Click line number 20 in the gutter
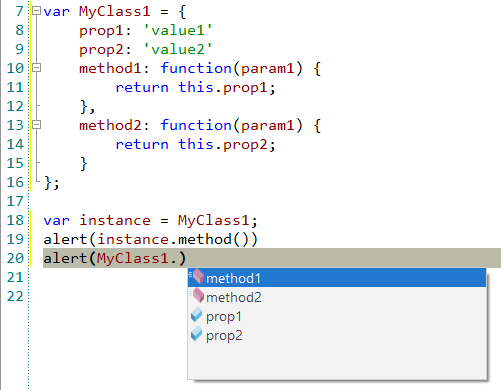Viewport: 501px width, 390px height. click(15, 258)
